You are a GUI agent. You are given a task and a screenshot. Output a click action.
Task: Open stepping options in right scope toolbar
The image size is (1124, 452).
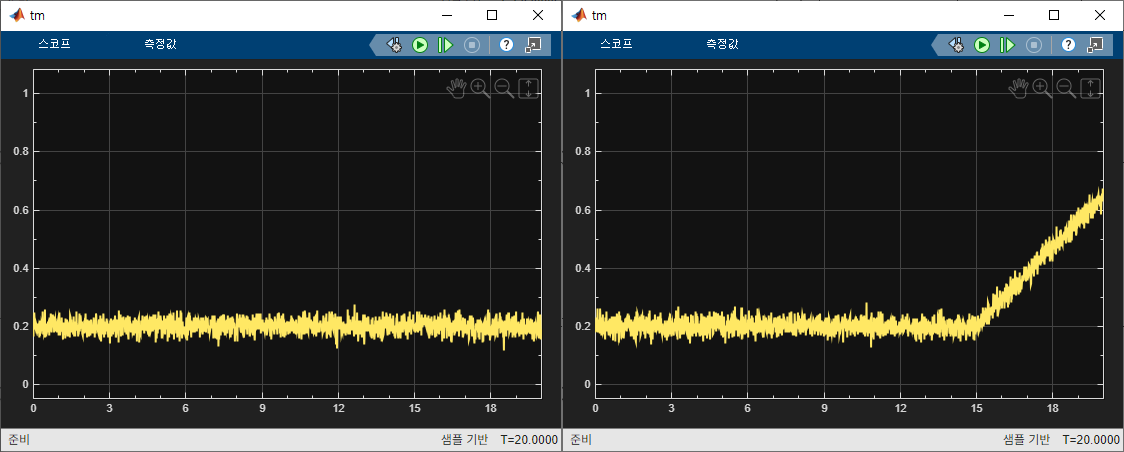point(956,45)
